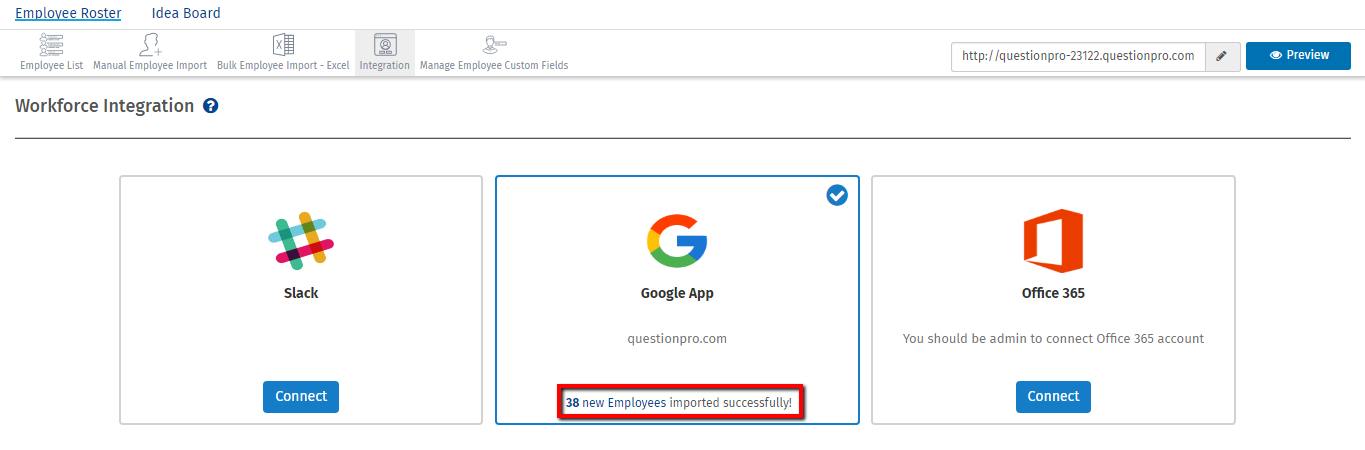The image size is (1365, 450).
Task: Connect the Slack integration
Action: (x=301, y=397)
